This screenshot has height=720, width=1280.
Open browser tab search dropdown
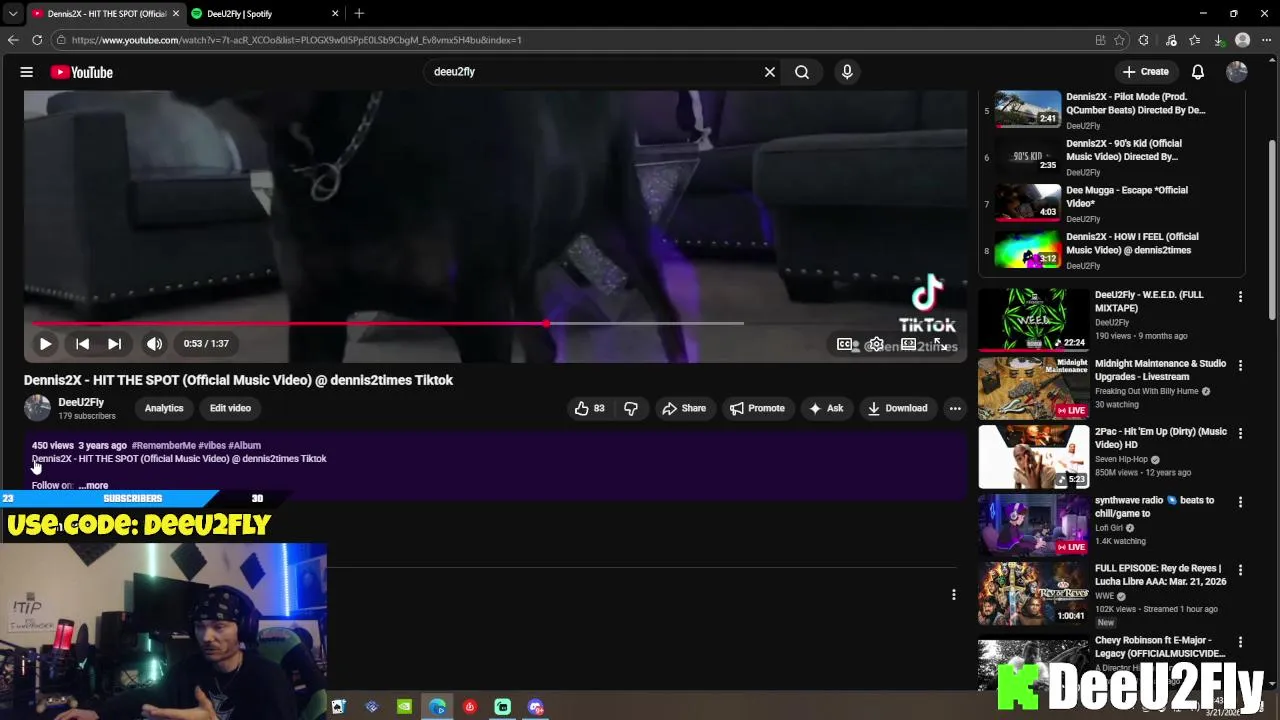click(12, 14)
